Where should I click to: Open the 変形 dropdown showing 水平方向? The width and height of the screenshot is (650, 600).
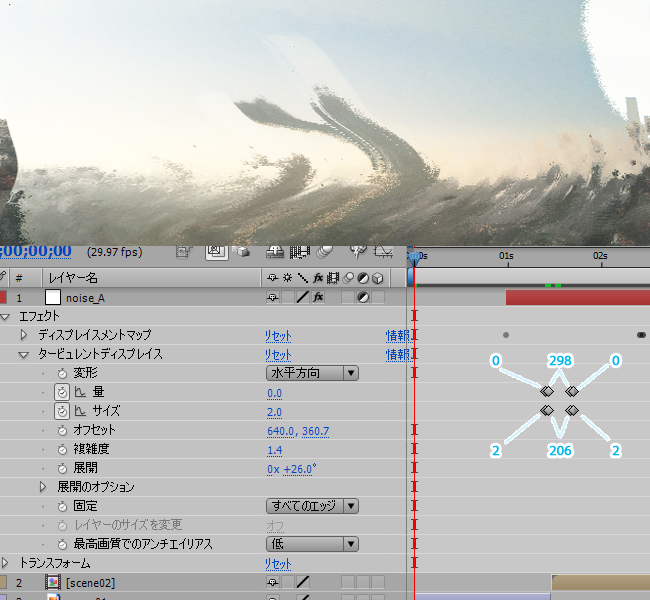click(311, 373)
